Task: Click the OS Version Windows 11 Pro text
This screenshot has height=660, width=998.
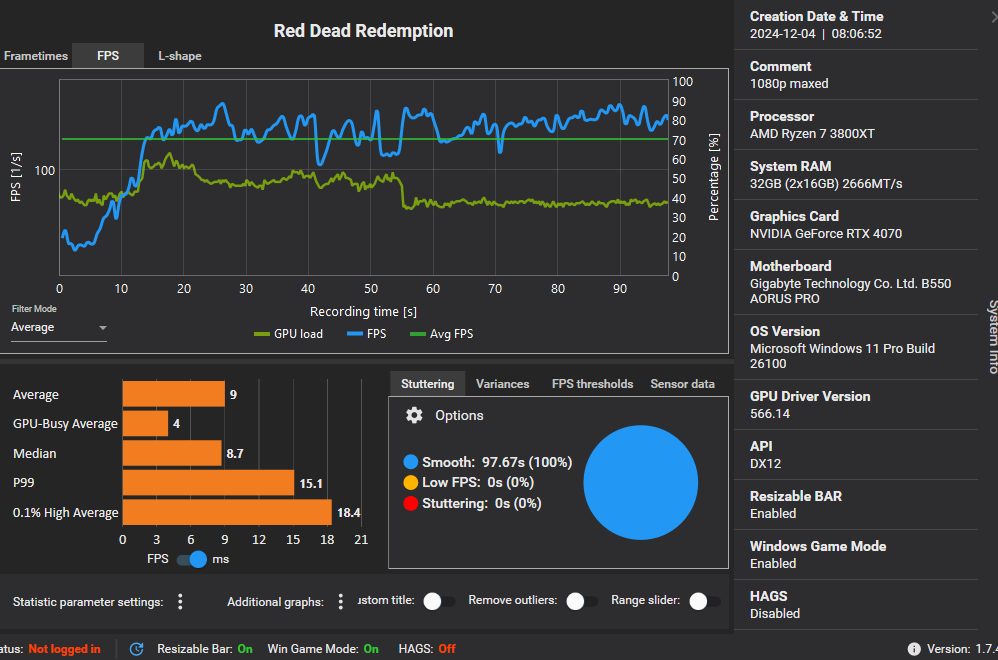Action: [842, 356]
